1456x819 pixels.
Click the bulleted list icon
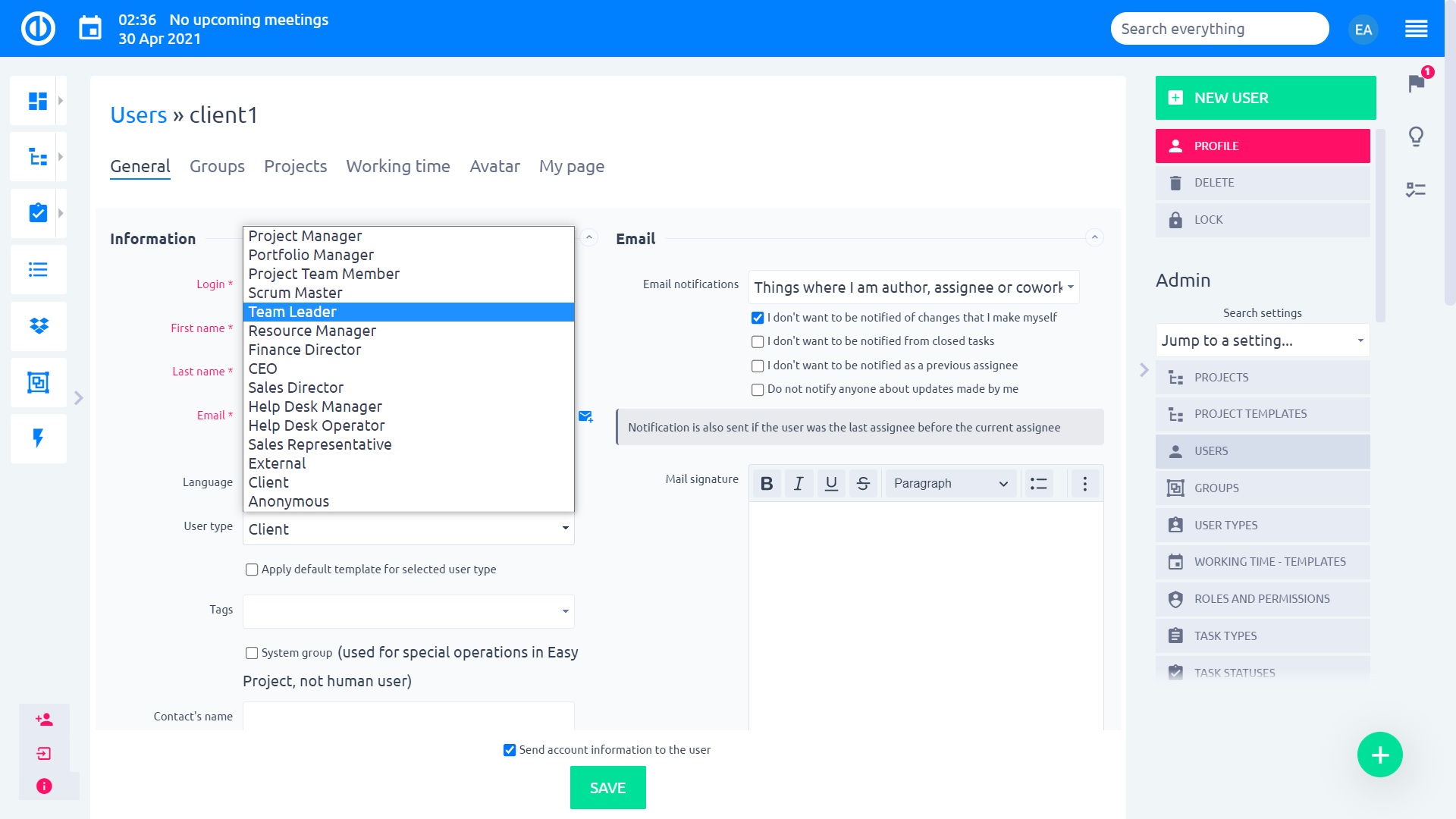click(1039, 484)
